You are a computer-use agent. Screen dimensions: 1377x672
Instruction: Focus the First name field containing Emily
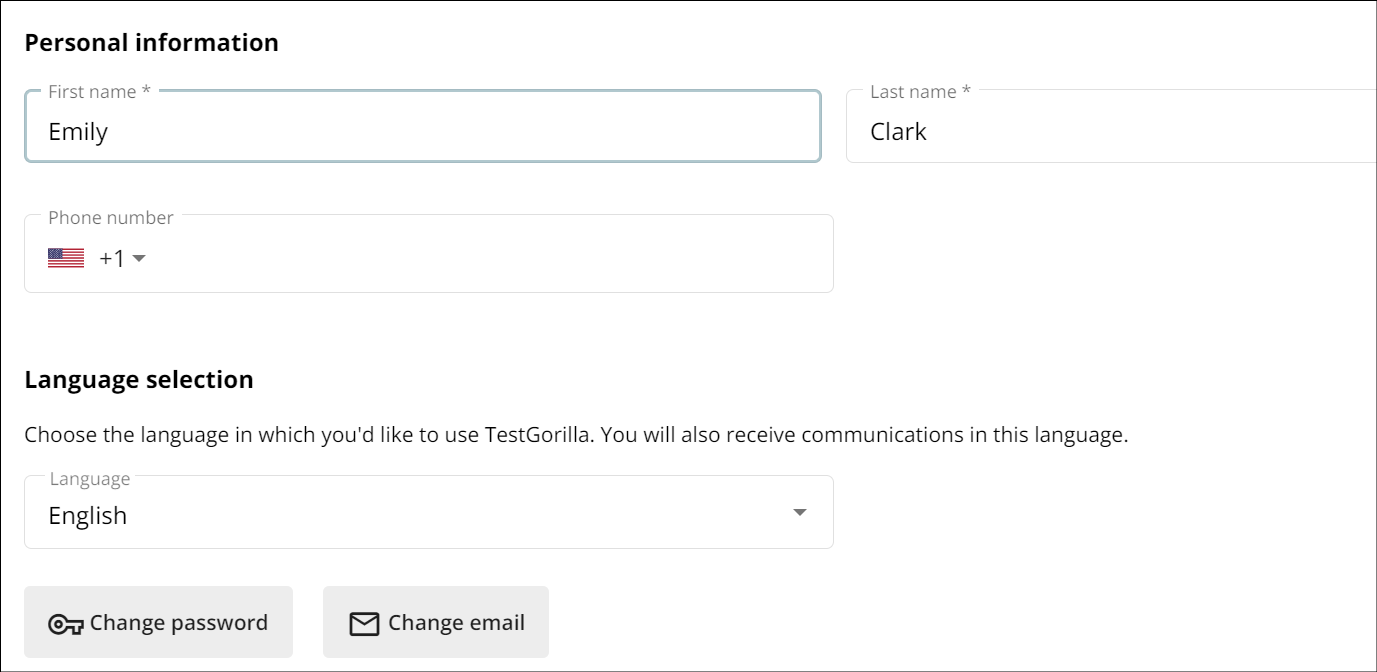point(423,126)
